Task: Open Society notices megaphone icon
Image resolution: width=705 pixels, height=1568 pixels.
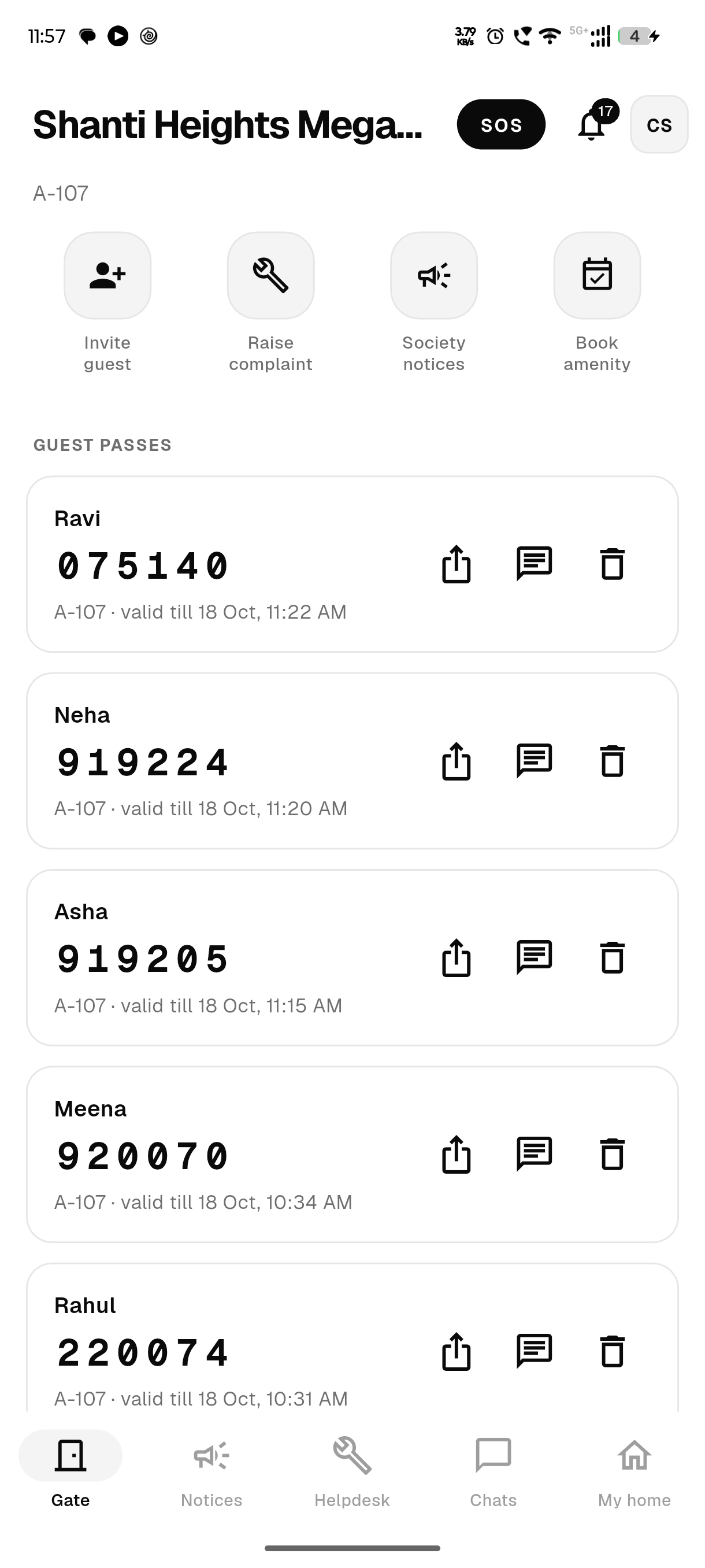Action: pyautogui.click(x=434, y=275)
